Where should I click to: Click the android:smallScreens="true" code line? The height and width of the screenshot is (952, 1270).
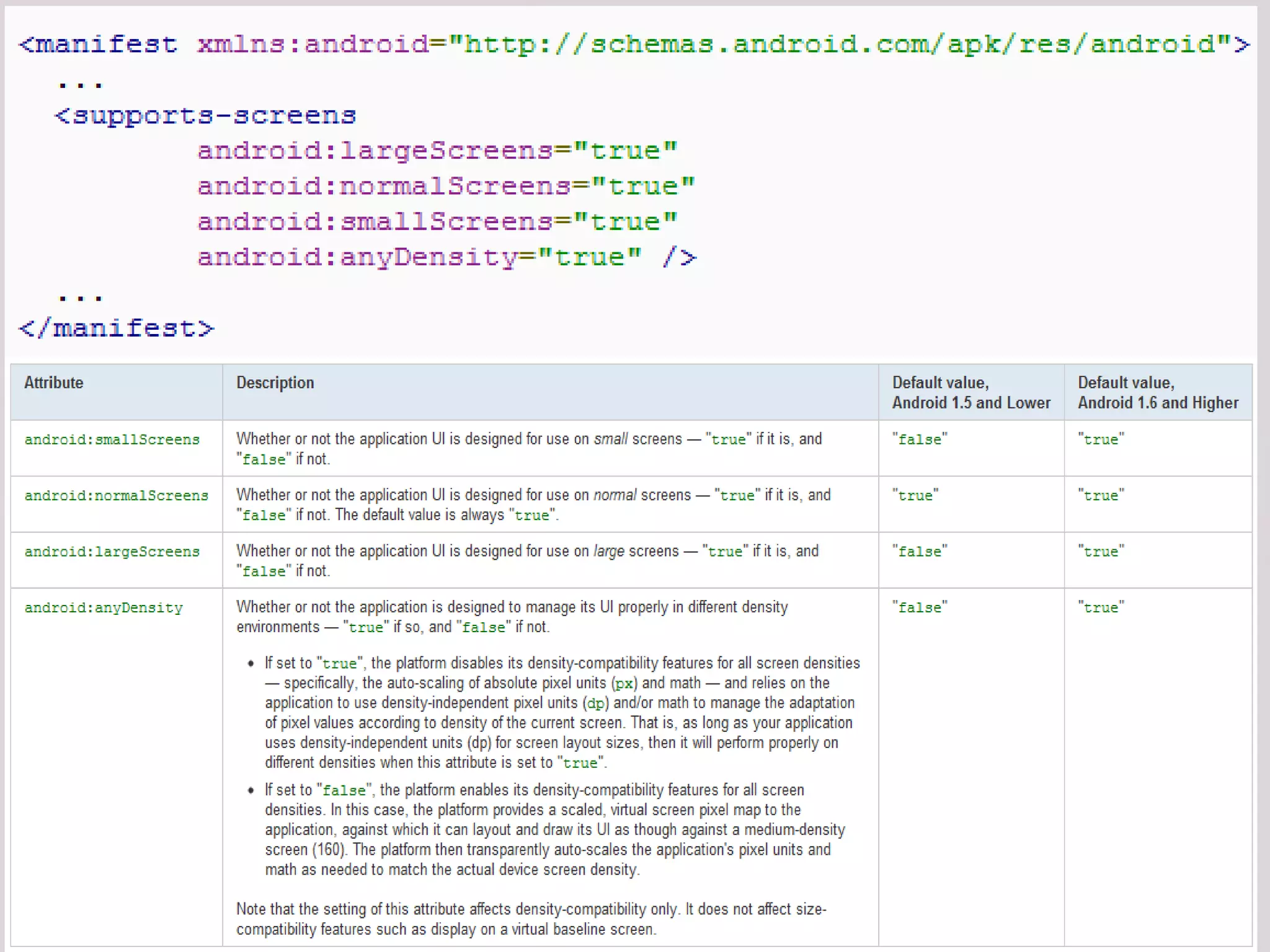437,221
